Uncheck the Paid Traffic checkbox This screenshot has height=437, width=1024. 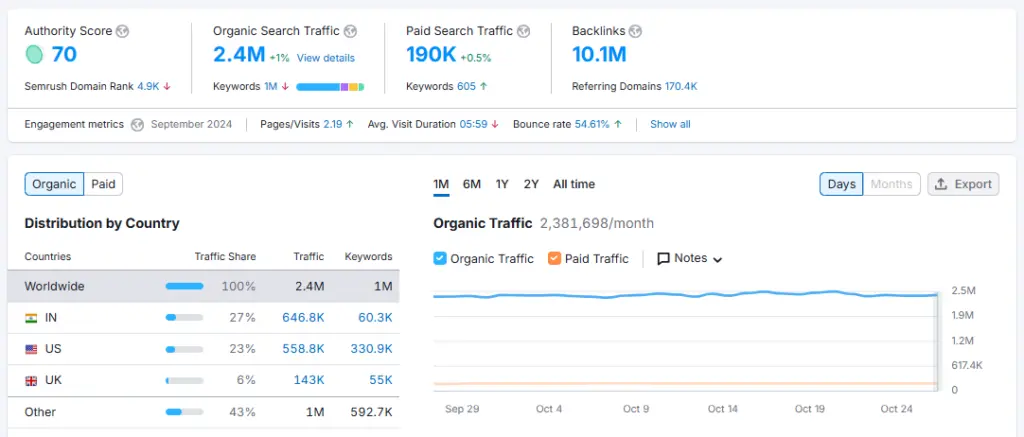tap(555, 258)
